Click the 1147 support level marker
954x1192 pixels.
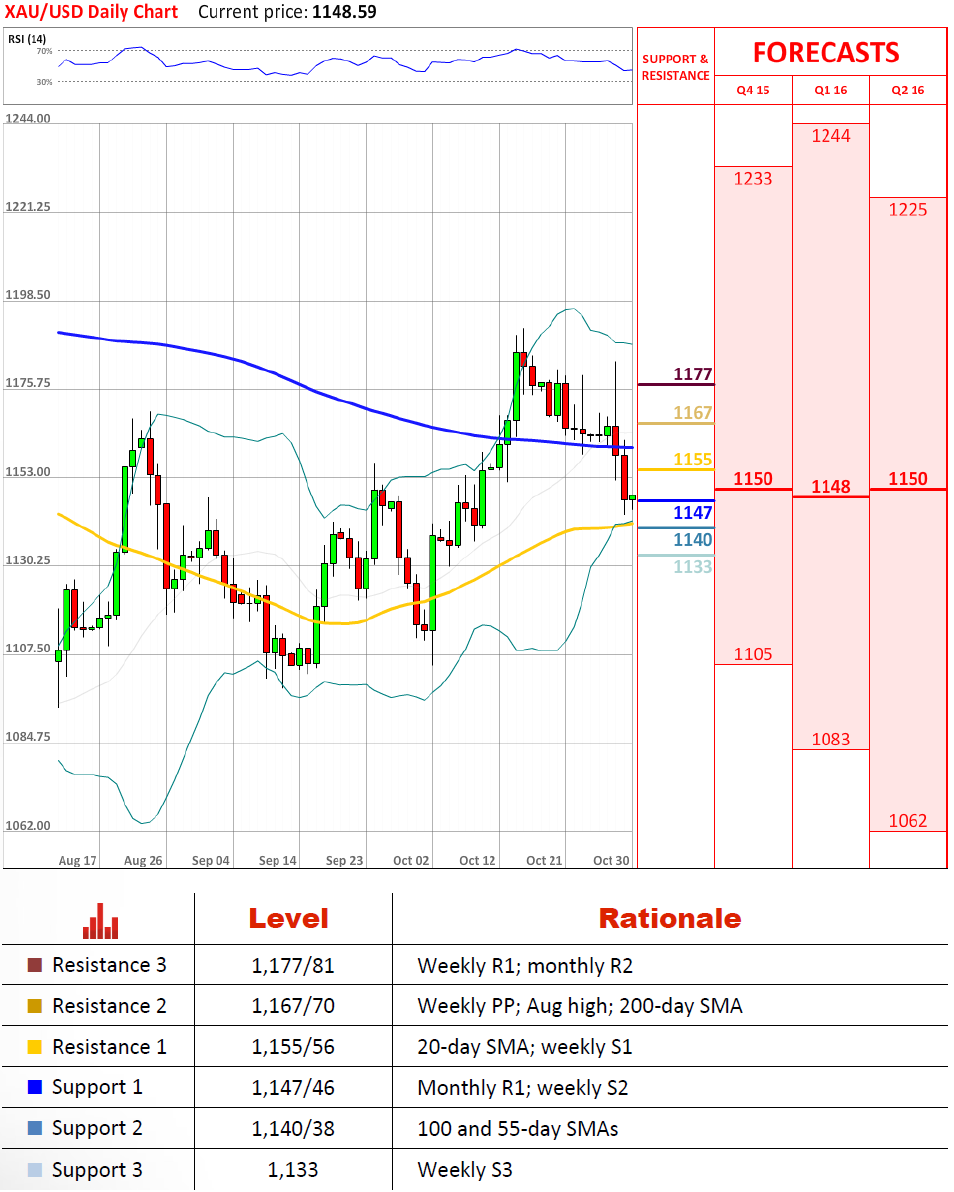[x=693, y=512]
